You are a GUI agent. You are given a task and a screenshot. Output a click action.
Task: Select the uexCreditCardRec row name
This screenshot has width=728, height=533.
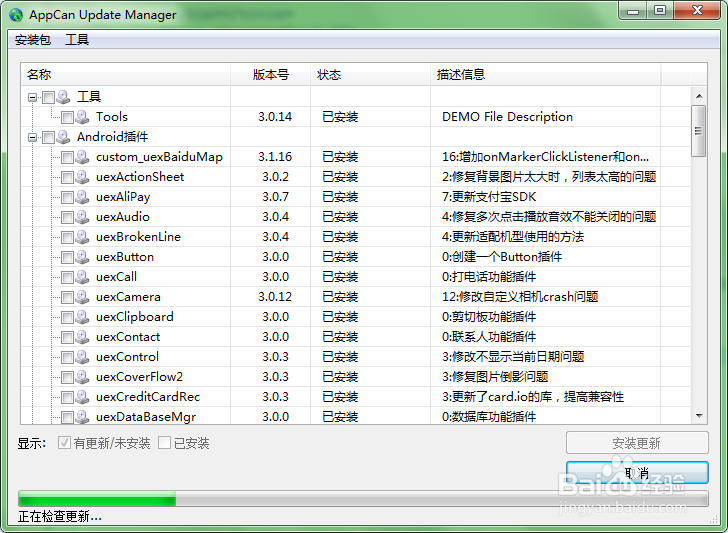[148, 396]
